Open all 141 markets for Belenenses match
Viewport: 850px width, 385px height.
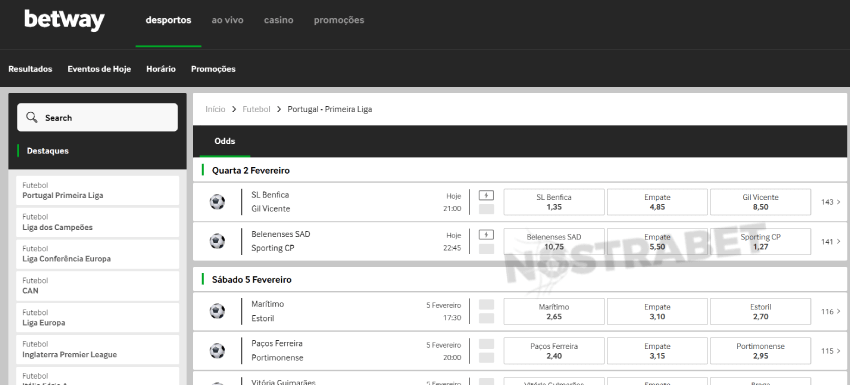point(830,242)
